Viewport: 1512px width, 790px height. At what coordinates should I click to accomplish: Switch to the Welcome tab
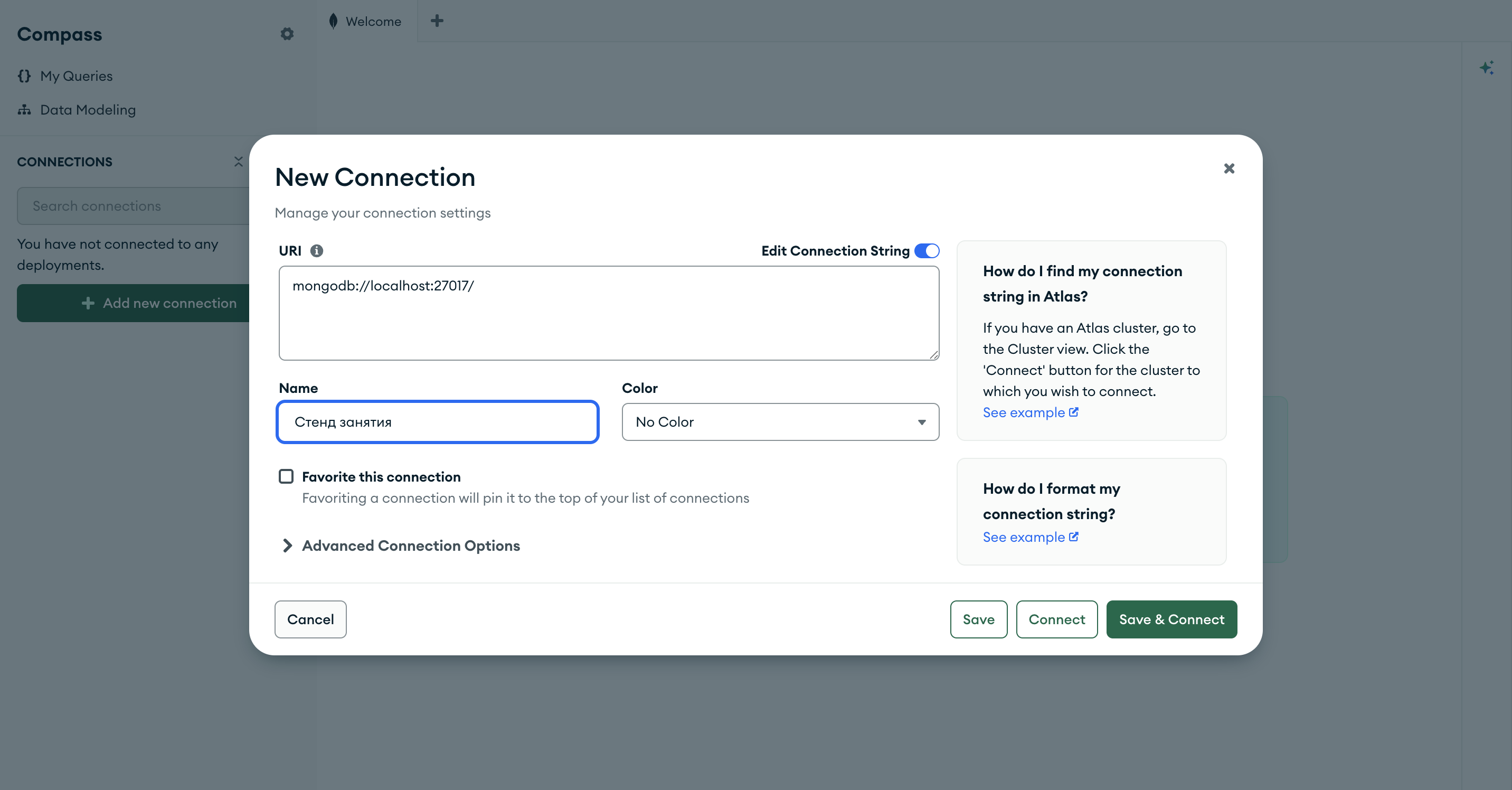pyautogui.click(x=366, y=21)
